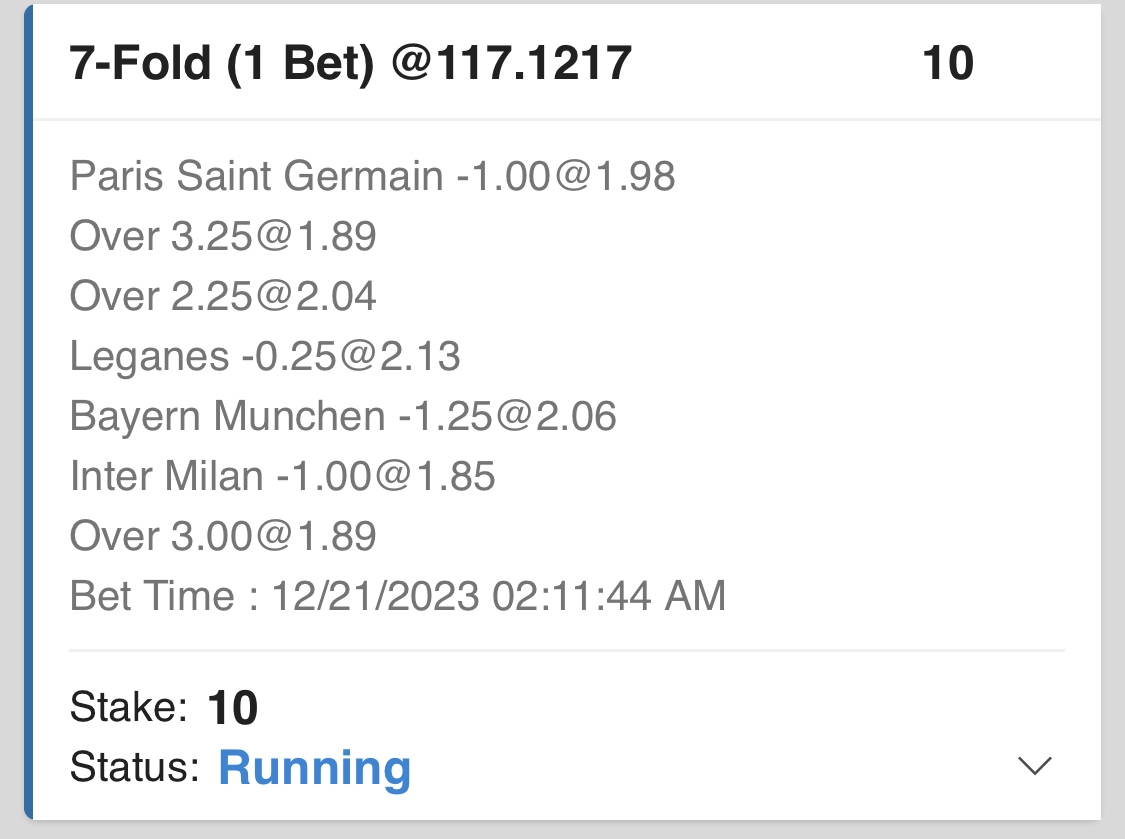Click the divider line above Stake
1125x839 pixels.
[x=566, y=651]
